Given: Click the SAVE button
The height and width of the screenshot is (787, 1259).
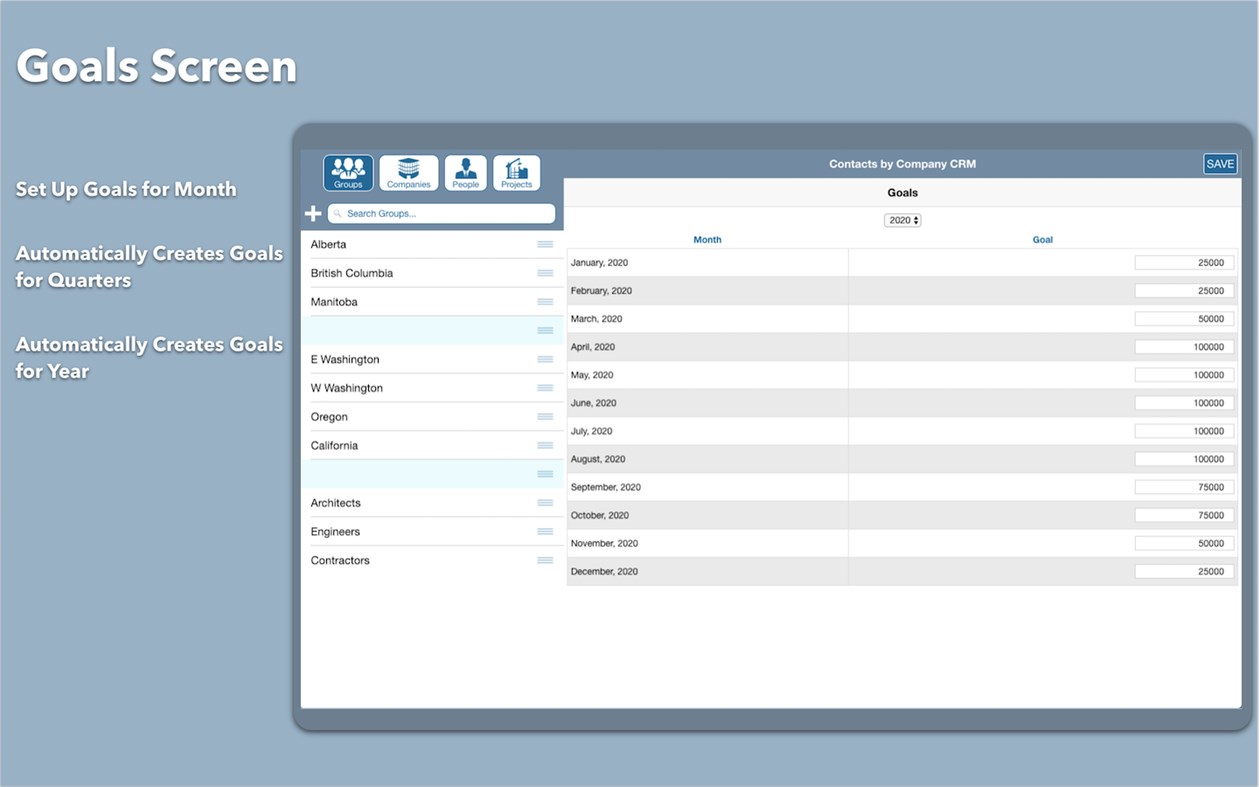Looking at the screenshot, I should click(1220, 163).
